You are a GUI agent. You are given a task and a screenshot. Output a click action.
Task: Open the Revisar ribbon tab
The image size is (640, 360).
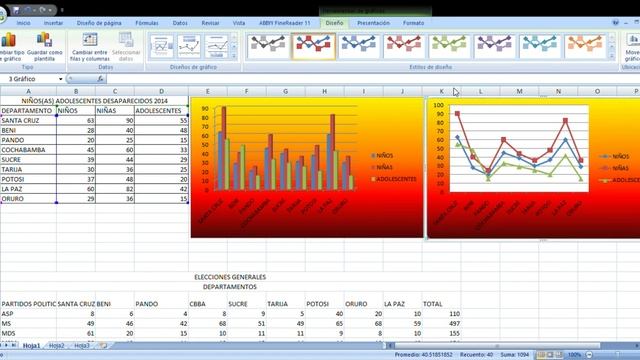pyautogui.click(x=210, y=23)
